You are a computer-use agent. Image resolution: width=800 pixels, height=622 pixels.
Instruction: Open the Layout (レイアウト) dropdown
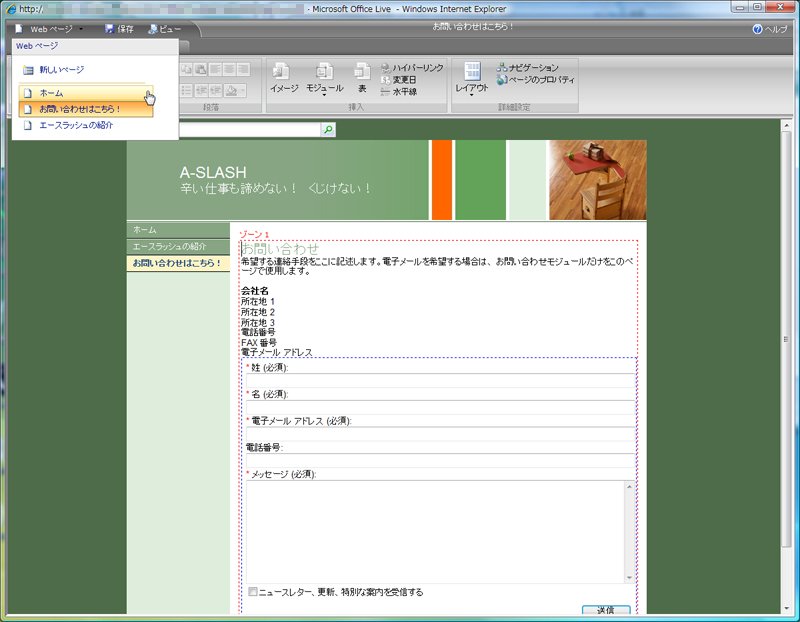point(472,79)
